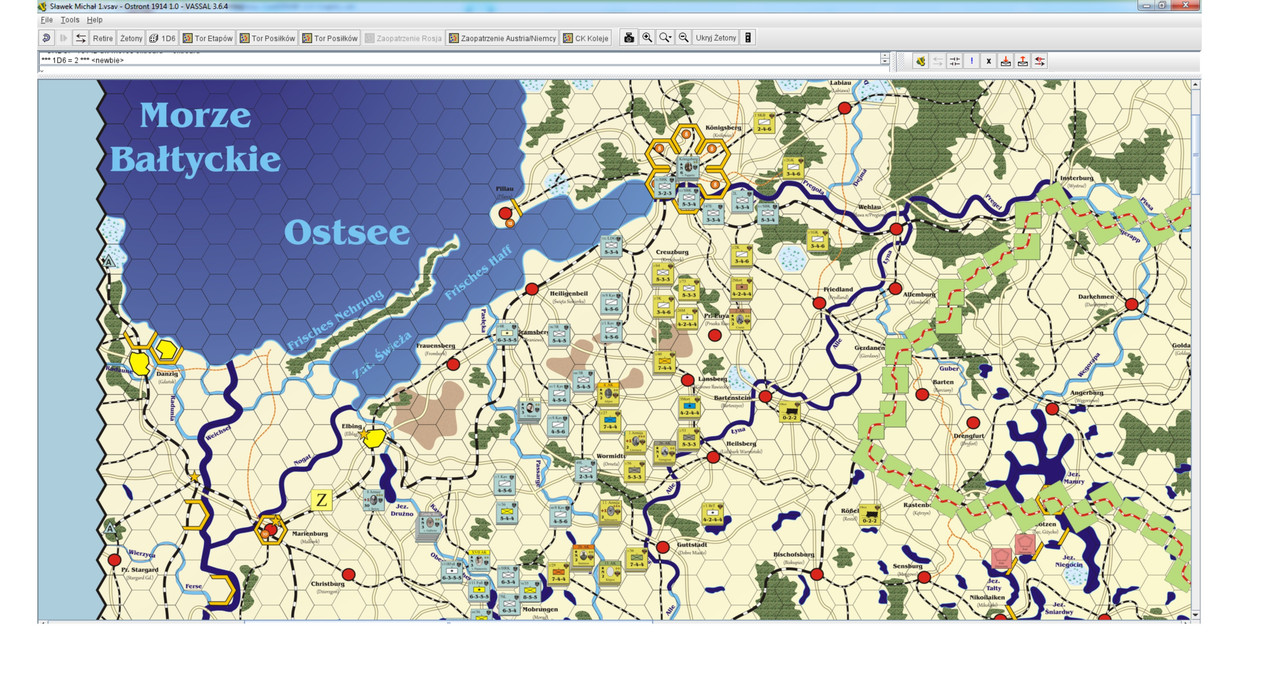Open the Tor Etapów window
The width and height of the screenshot is (1280, 693).
(207, 38)
